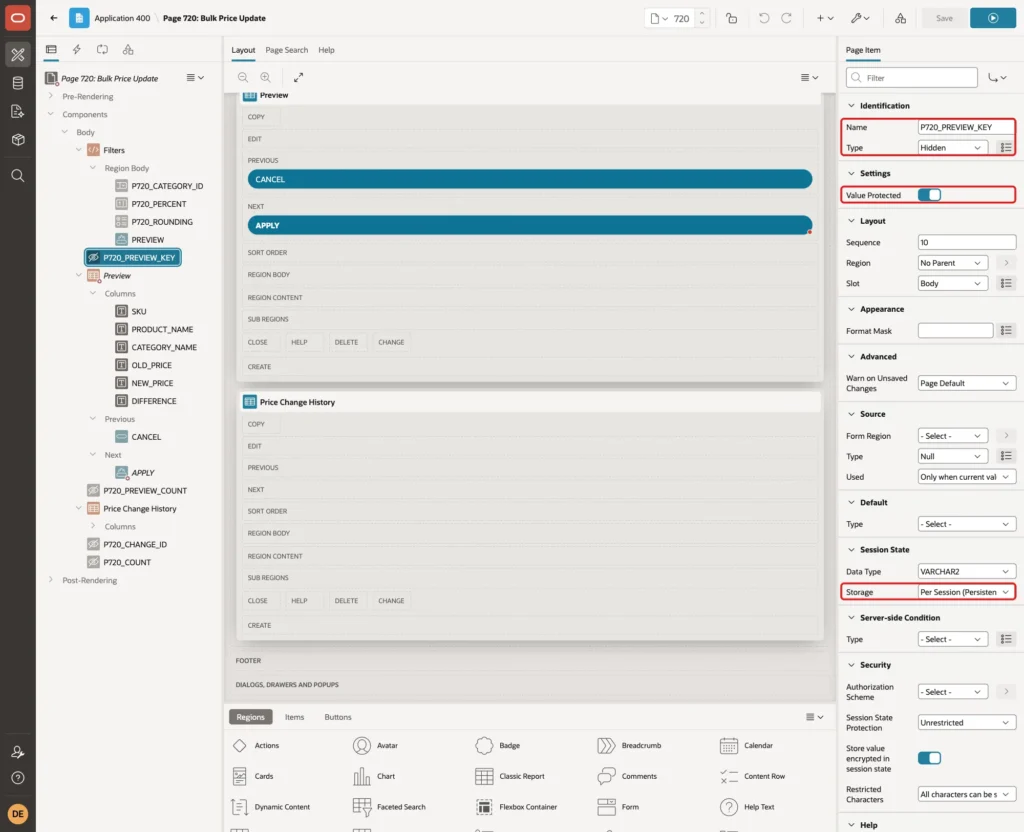Image resolution: width=1024 pixels, height=832 pixels.
Task: Switch to the Layout tab
Action: click(x=243, y=50)
